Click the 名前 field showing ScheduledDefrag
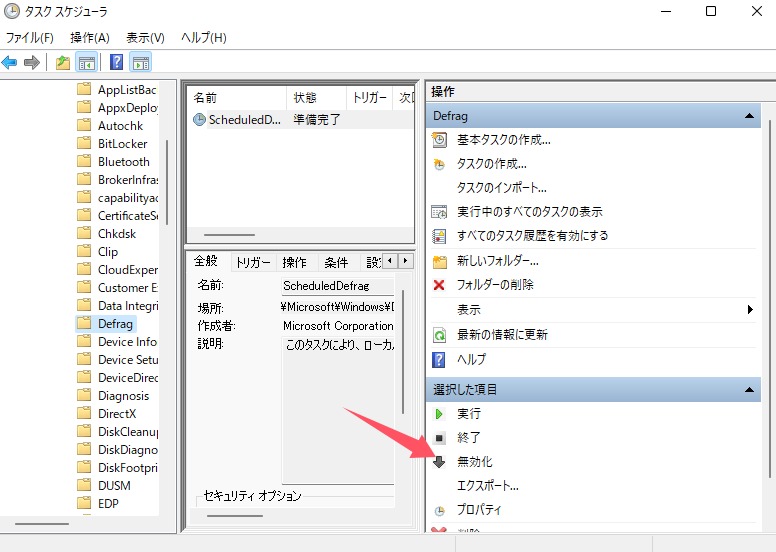This screenshot has width=776, height=552. [337, 286]
